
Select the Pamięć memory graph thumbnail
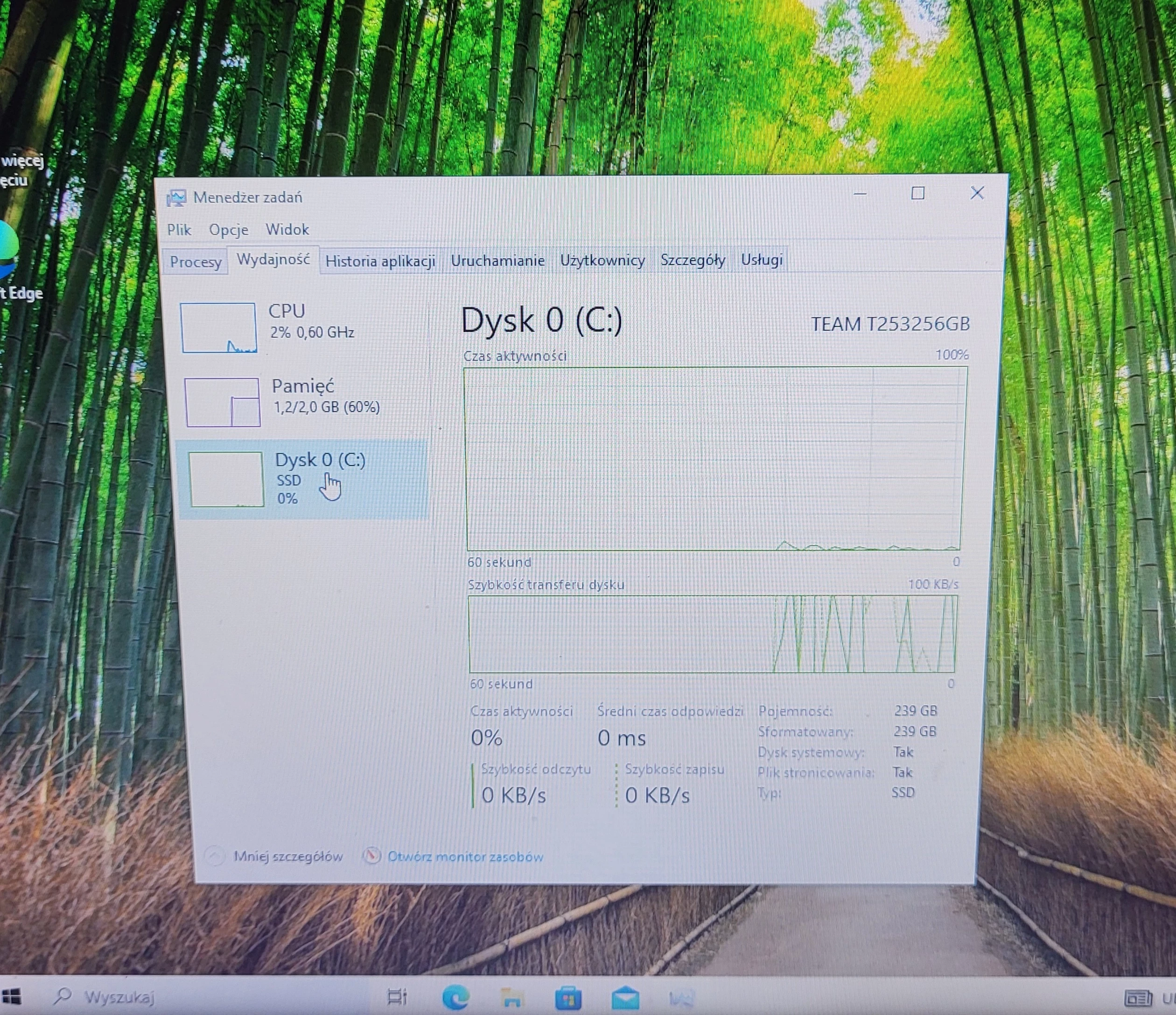pos(223,402)
